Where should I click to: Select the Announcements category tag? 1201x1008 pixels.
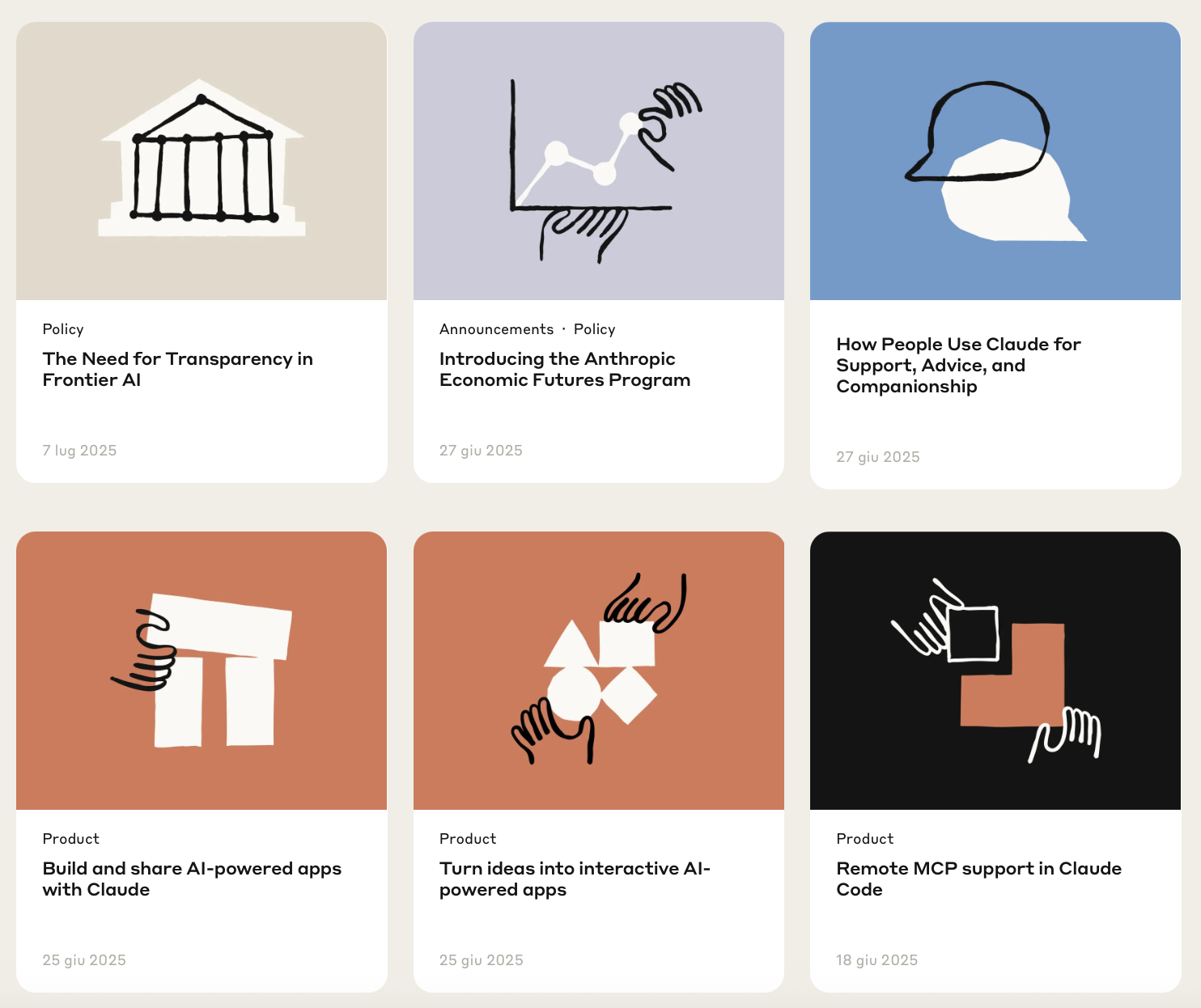point(496,329)
